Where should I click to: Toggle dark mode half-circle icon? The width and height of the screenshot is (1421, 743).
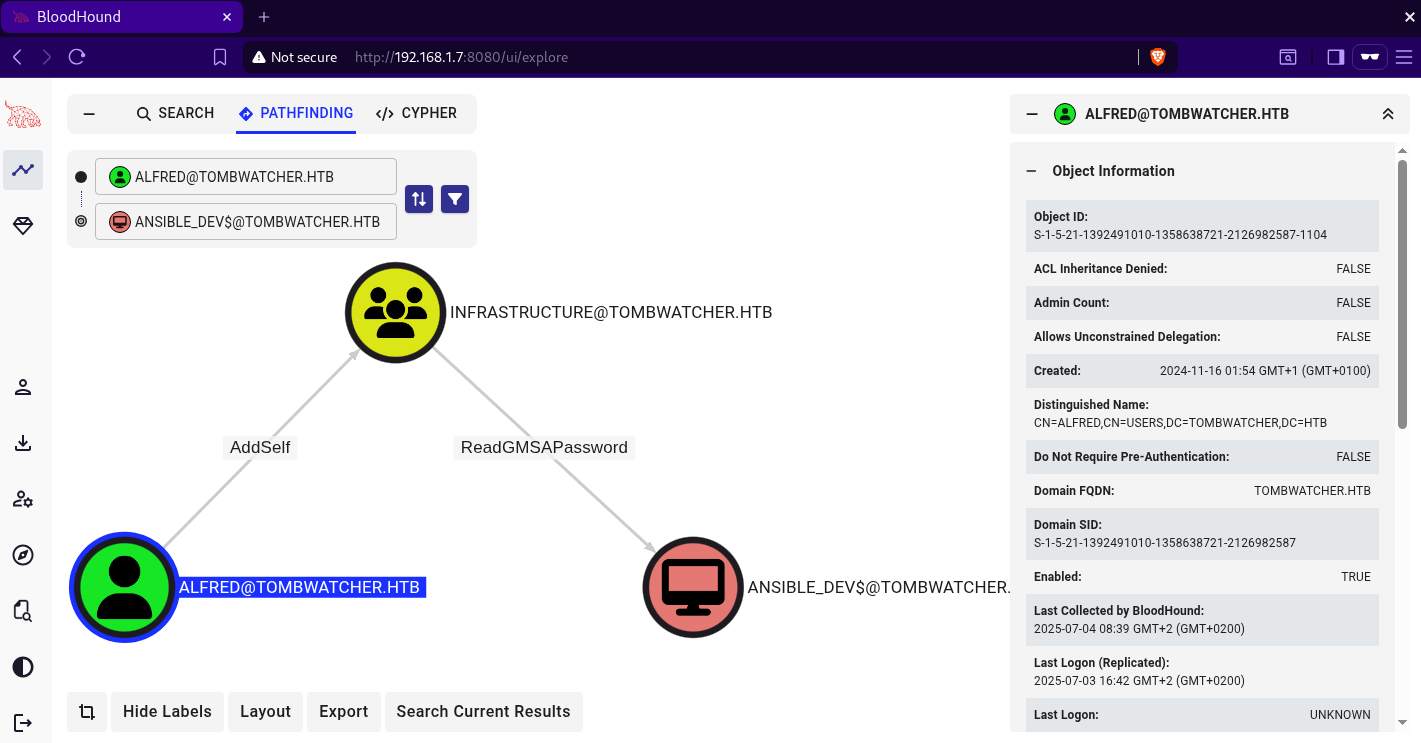click(23, 667)
